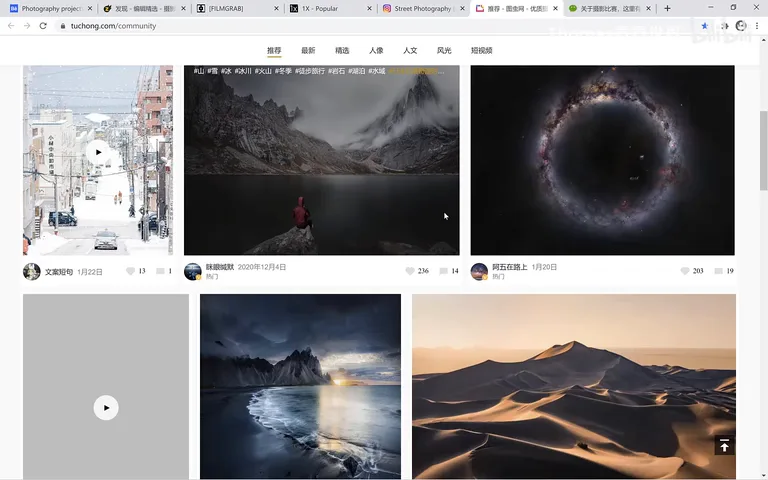Close the 1X - Popular tab
Image resolution: width=768 pixels, height=480 pixels.
tap(369, 8)
